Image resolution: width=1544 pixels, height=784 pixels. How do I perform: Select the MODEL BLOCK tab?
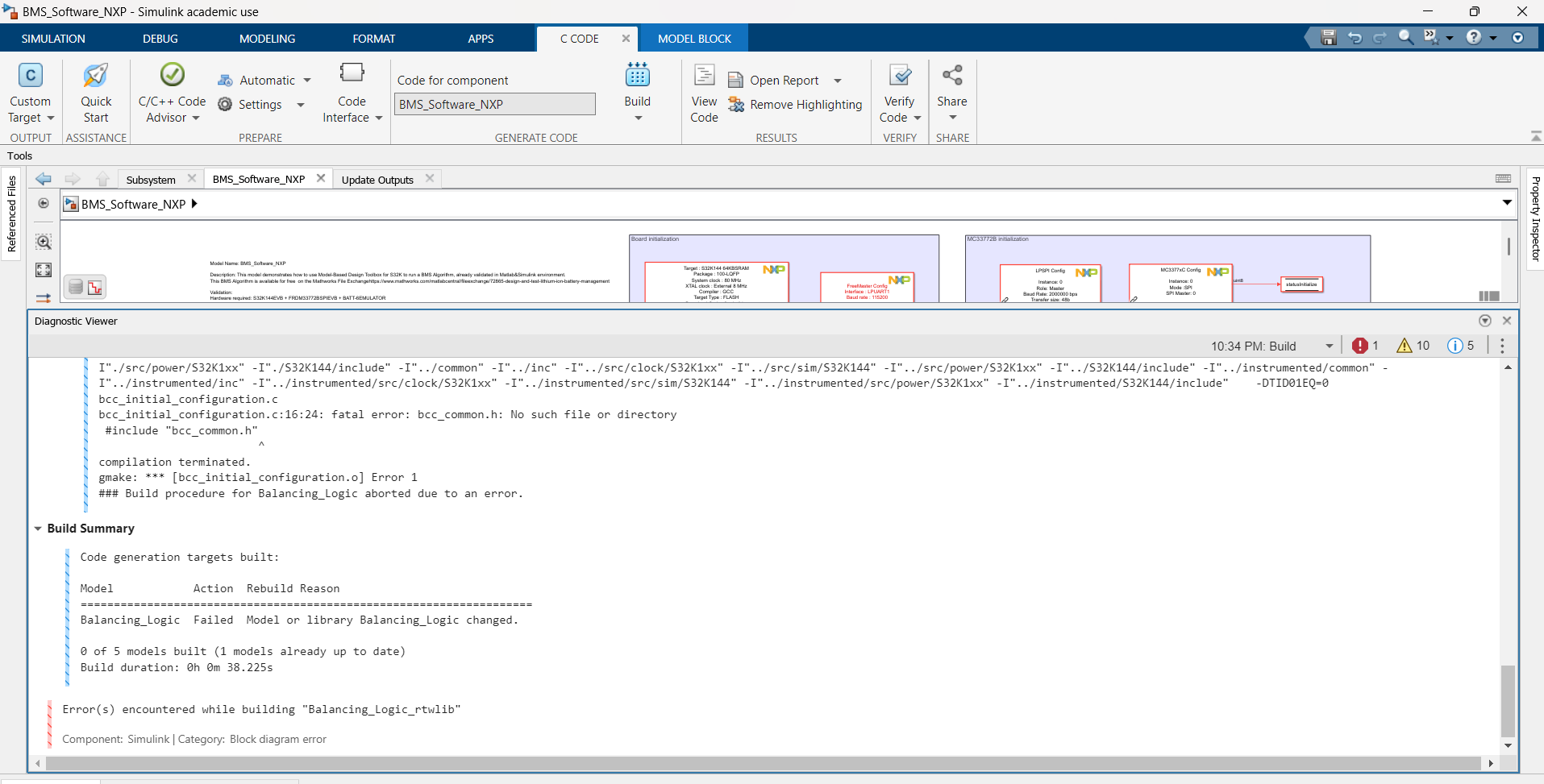tap(694, 39)
